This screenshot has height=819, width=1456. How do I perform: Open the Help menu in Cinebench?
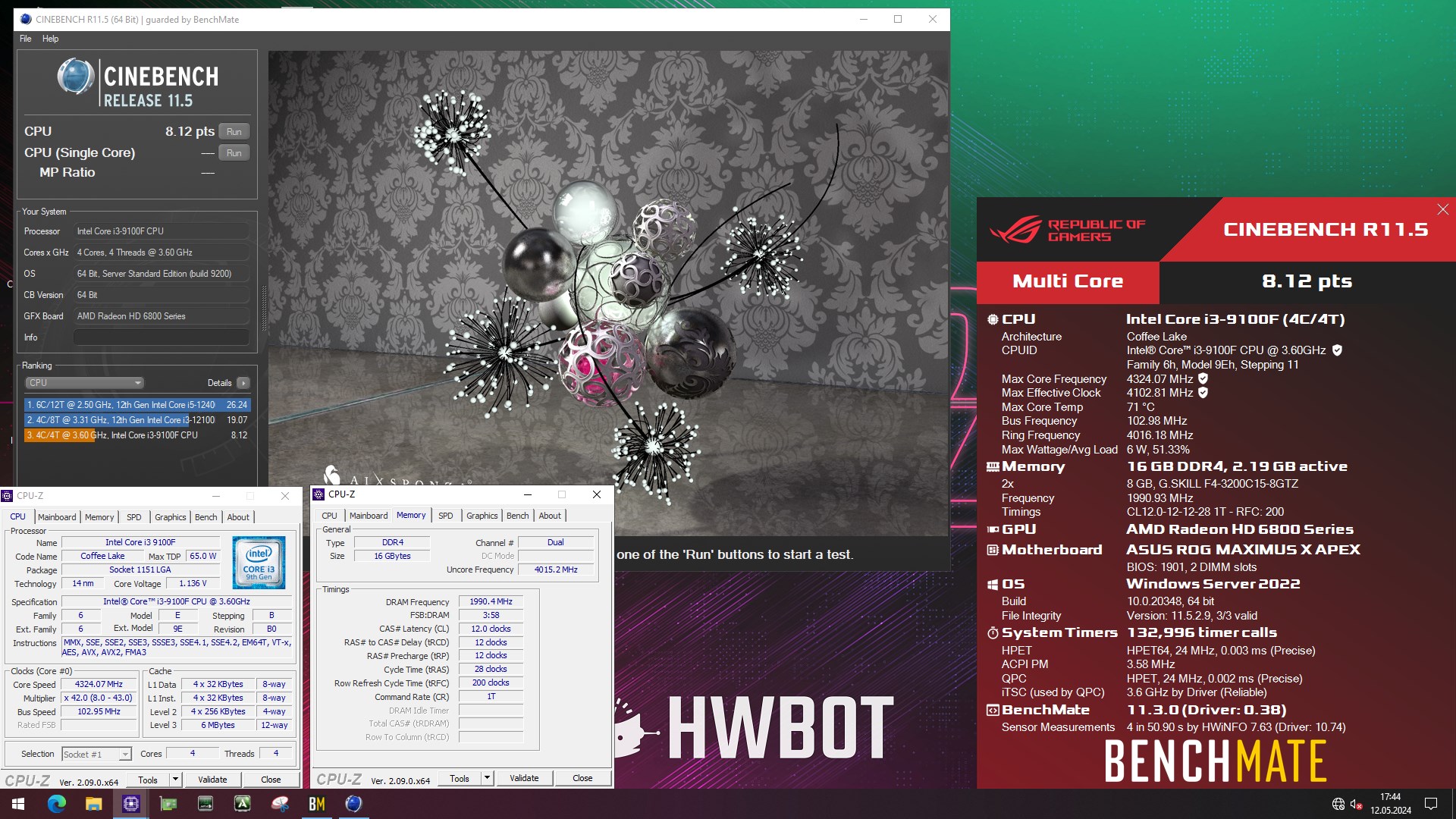(x=50, y=39)
